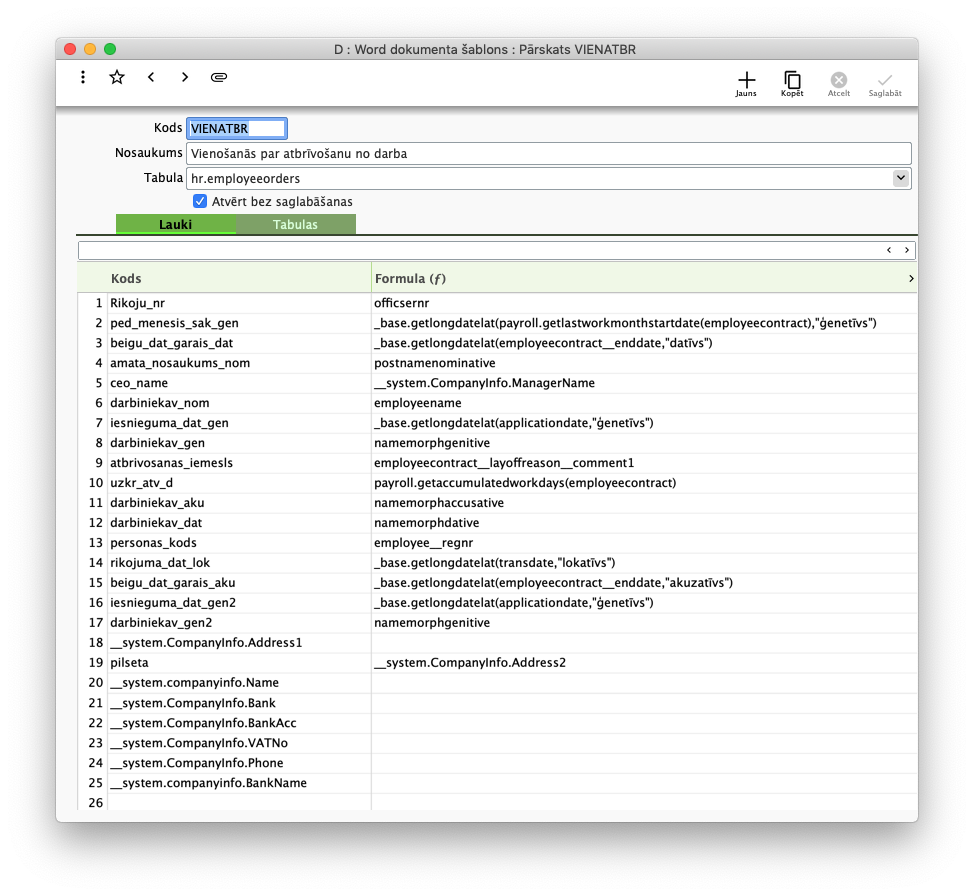Select beigu_dat_garais_dat code cell
This screenshot has height=896, width=974.
tap(239, 343)
